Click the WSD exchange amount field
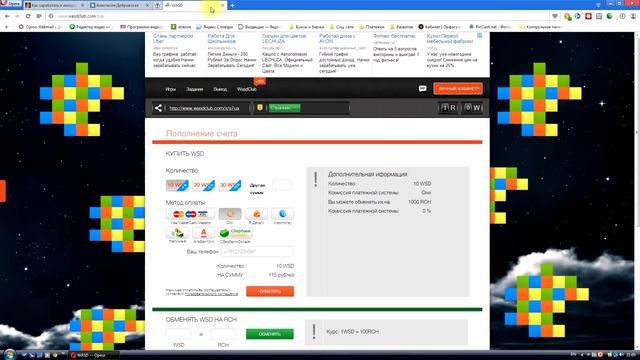Image resolution: width=640 pixels, height=360 pixels. [x=178, y=334]
